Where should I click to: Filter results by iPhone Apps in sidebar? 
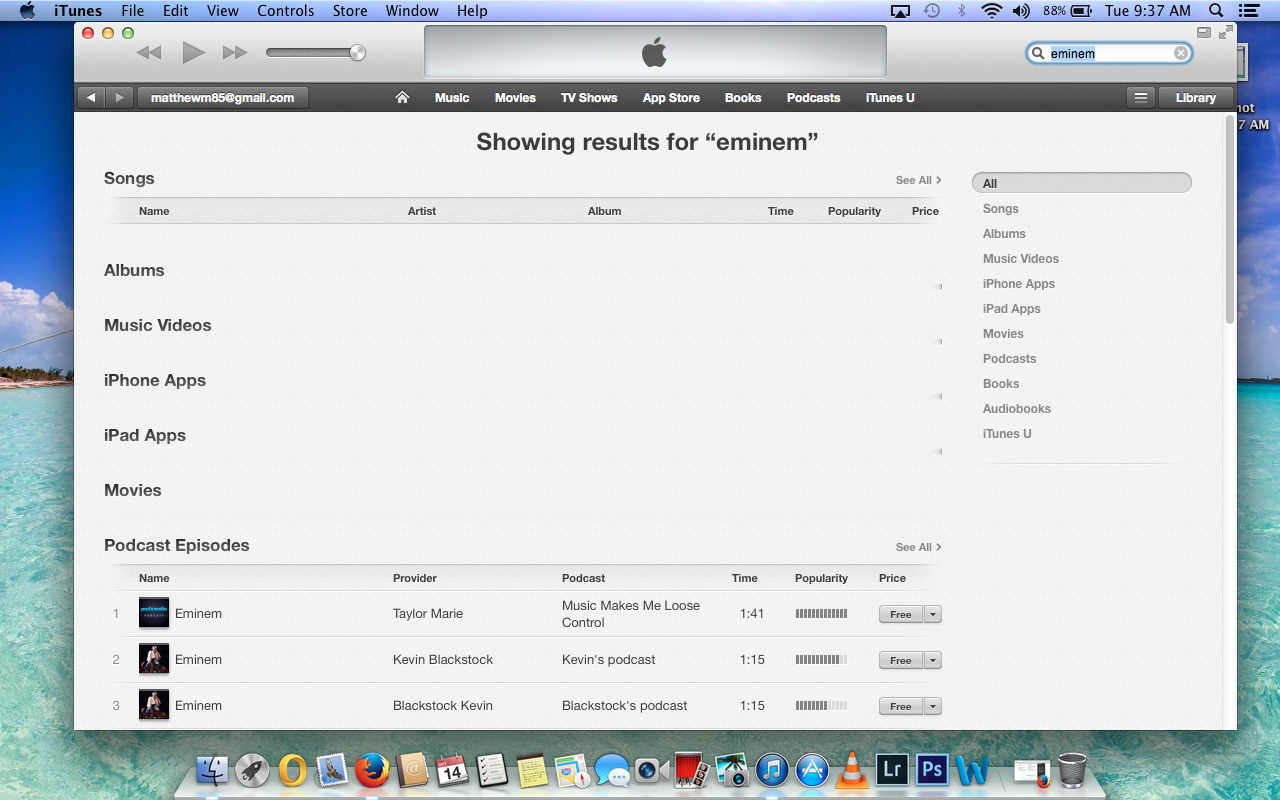tap(1019, 283)
